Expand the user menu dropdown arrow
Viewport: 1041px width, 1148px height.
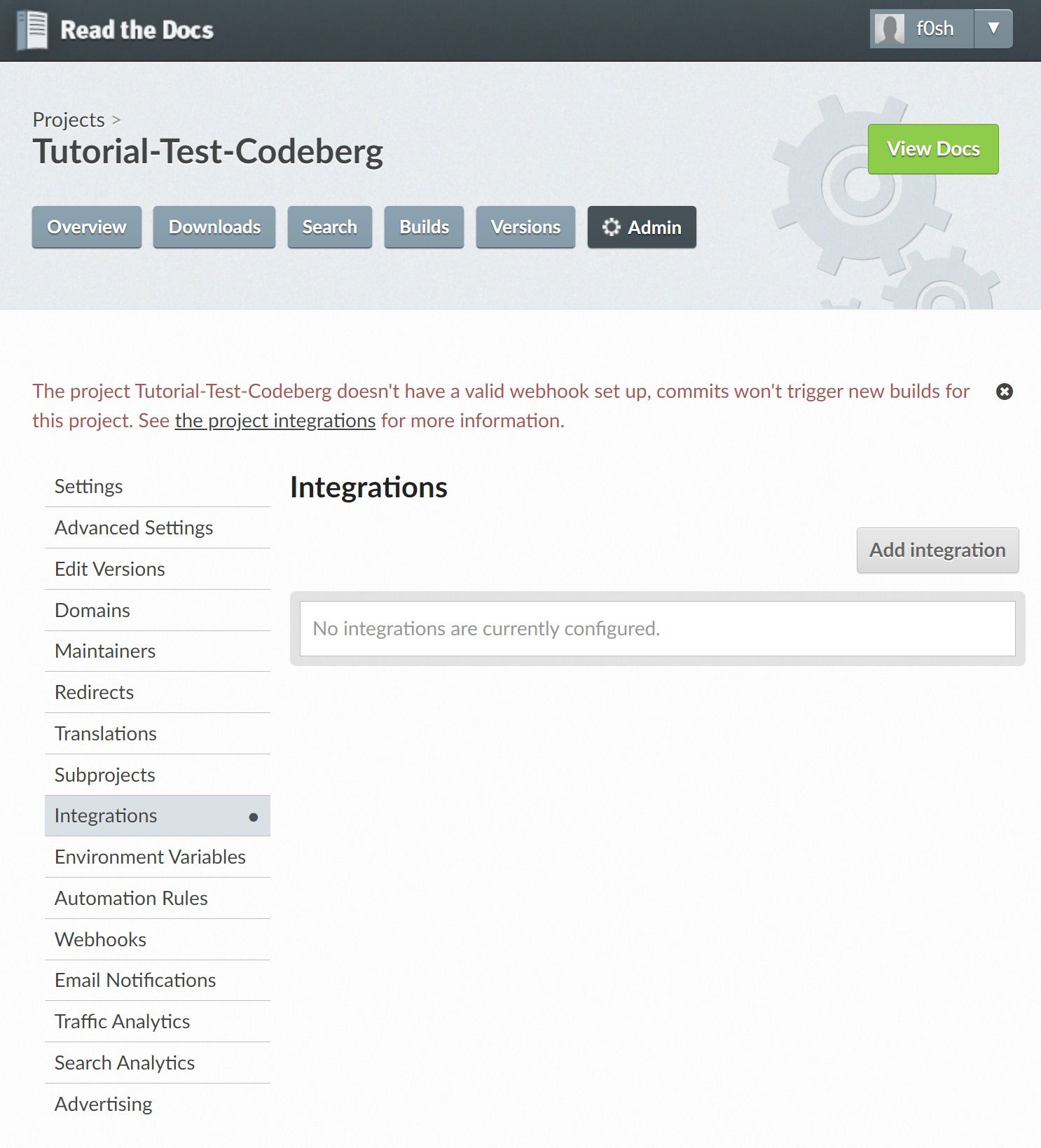tap(993, 29)
